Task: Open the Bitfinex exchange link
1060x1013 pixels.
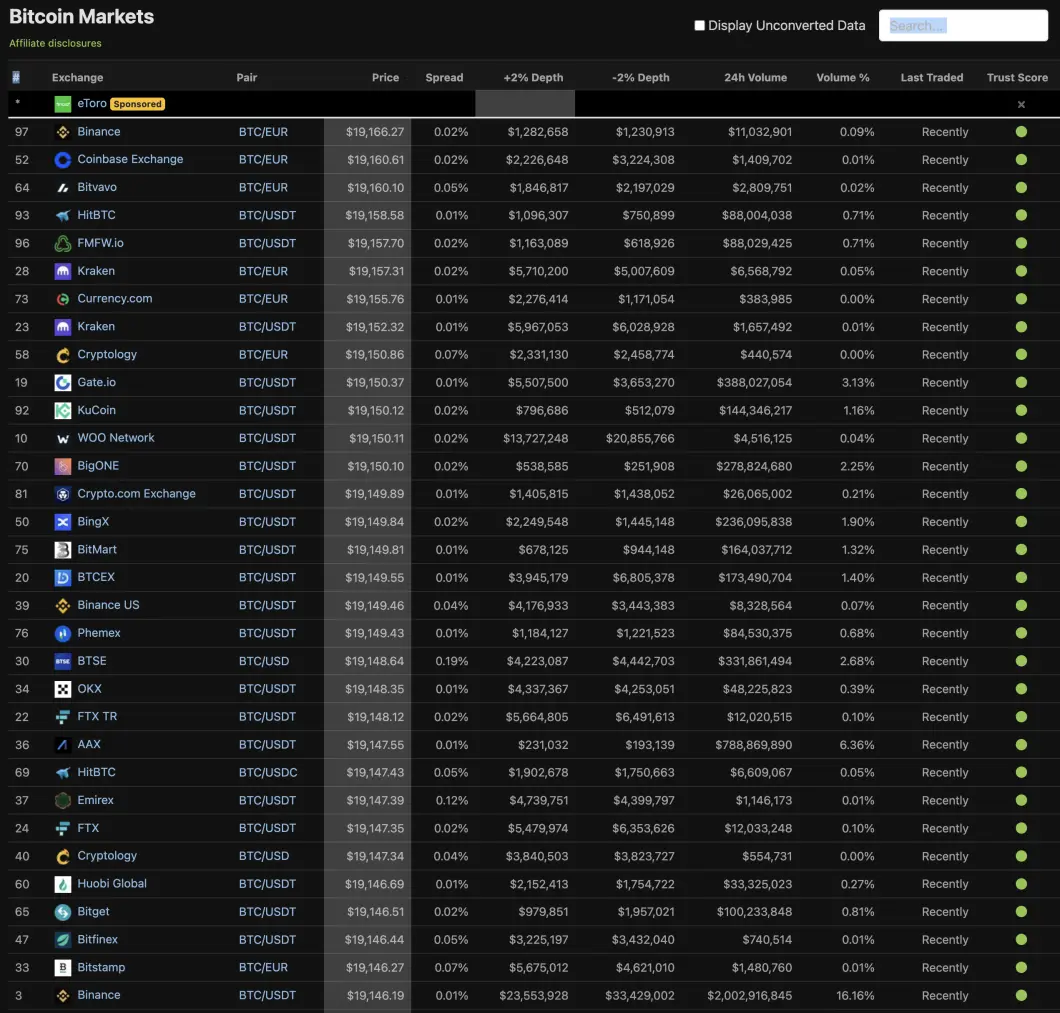Action: tap(97, 940)
